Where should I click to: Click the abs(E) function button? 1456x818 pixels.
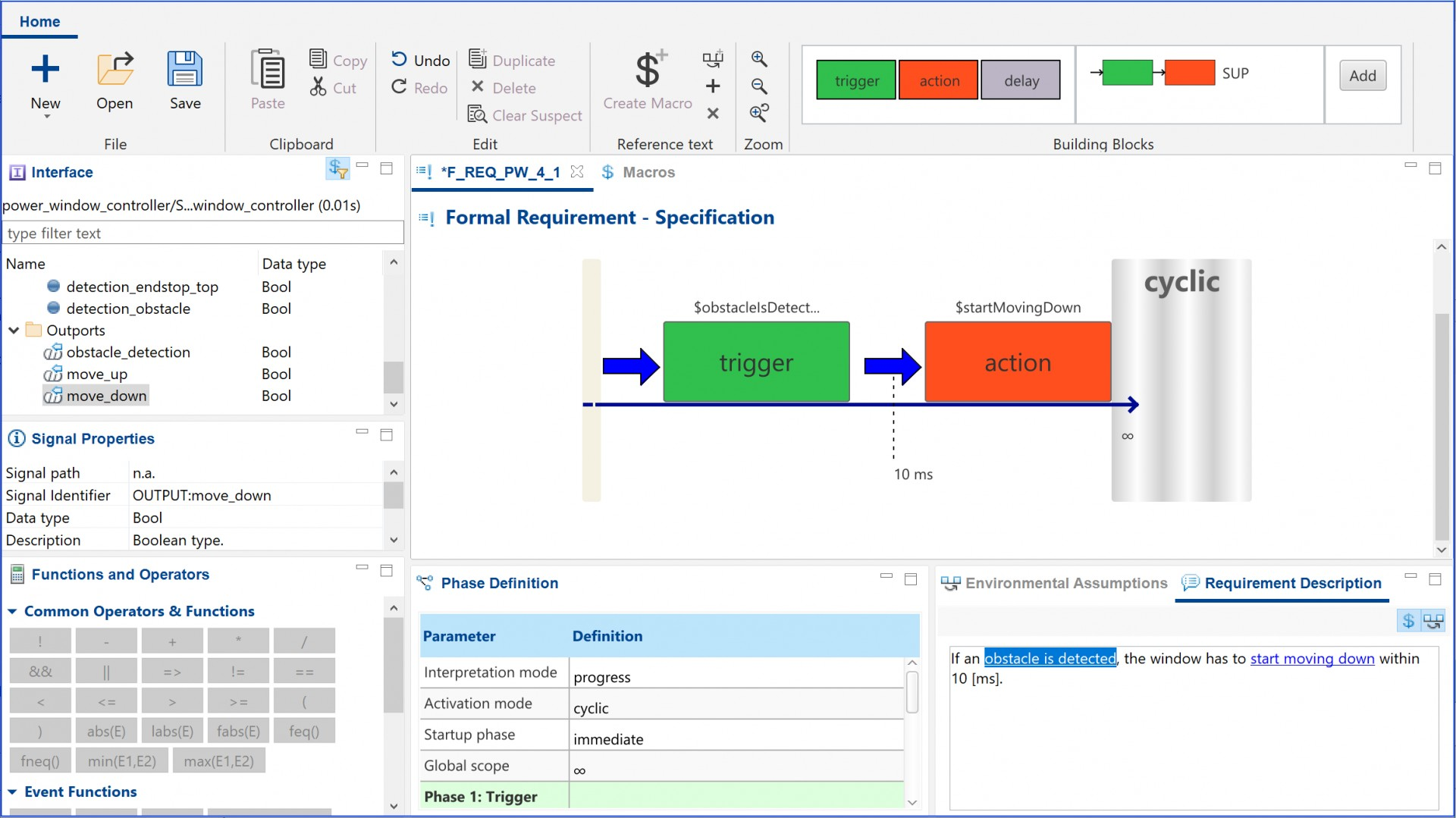[106, 731]
